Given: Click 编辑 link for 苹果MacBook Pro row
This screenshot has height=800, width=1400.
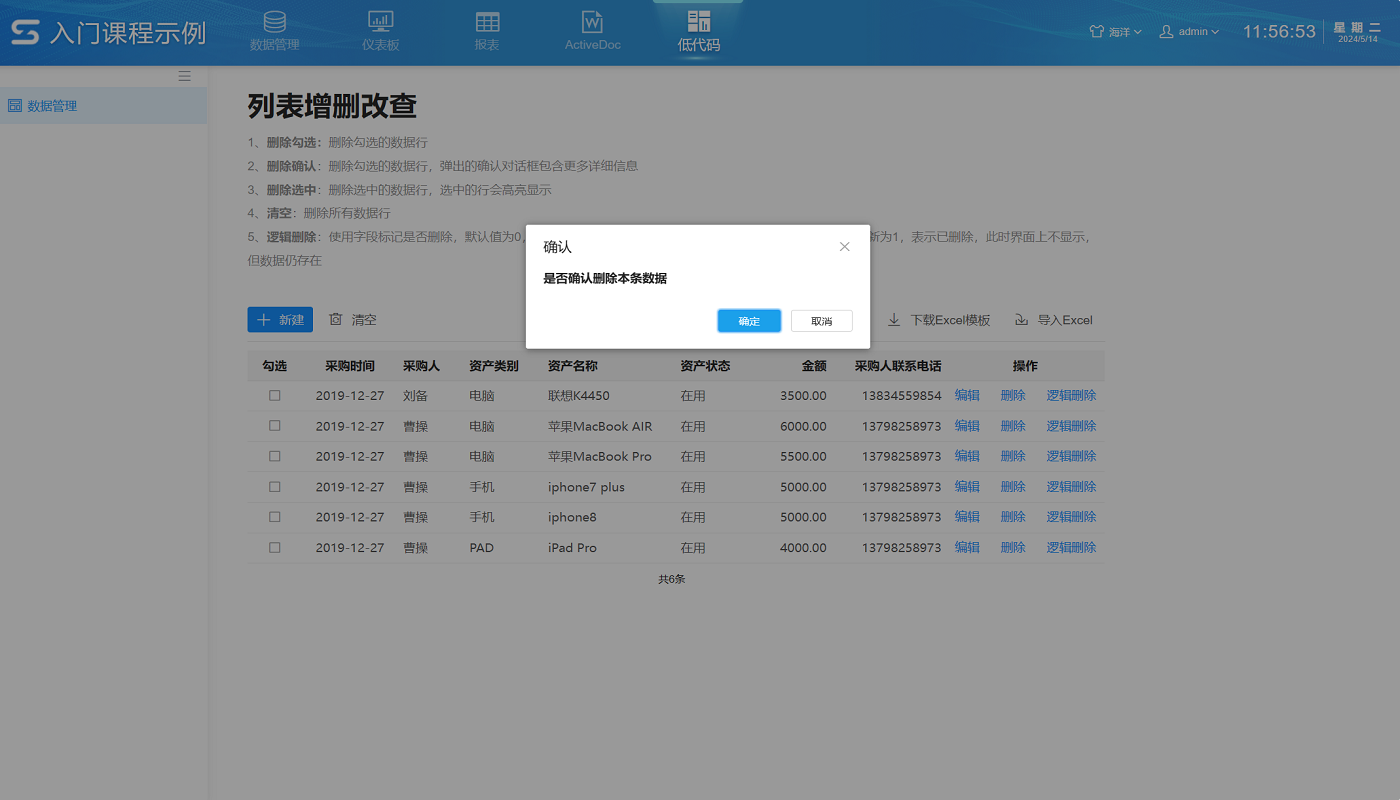Looking at the screenshot, I should (x=967, y=456).
